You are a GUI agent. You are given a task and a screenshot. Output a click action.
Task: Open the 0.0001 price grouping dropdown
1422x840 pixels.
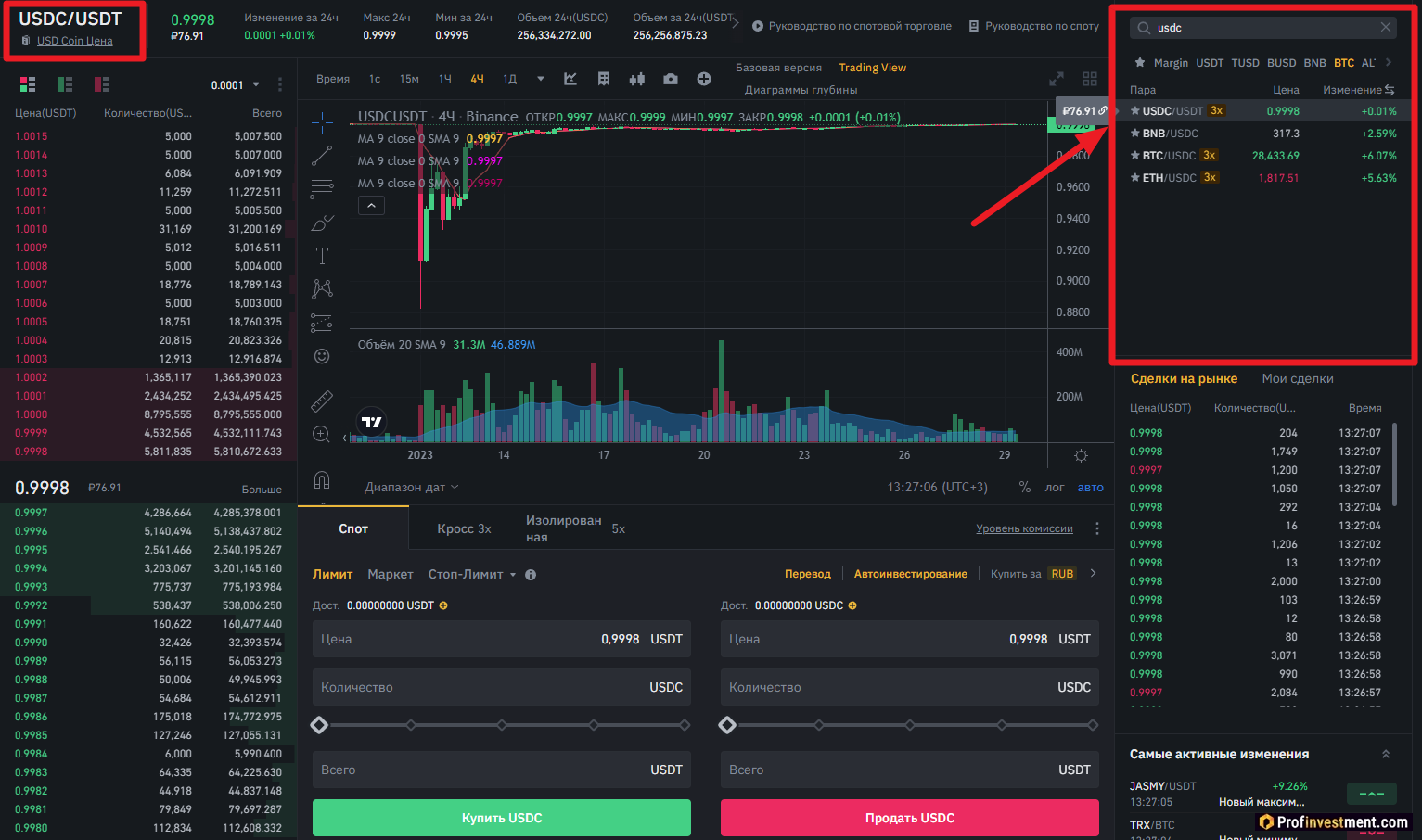point(236,84)
